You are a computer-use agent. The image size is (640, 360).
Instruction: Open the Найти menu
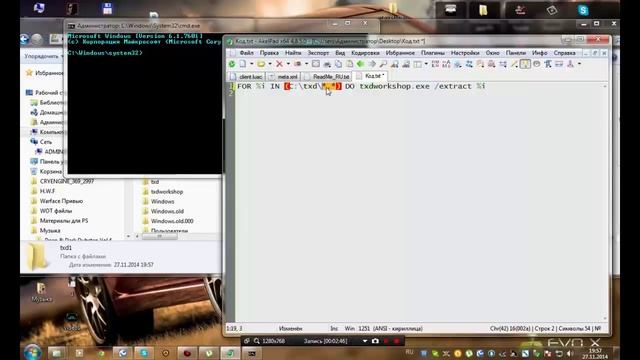pyautogui.click(x=293, y=53)
